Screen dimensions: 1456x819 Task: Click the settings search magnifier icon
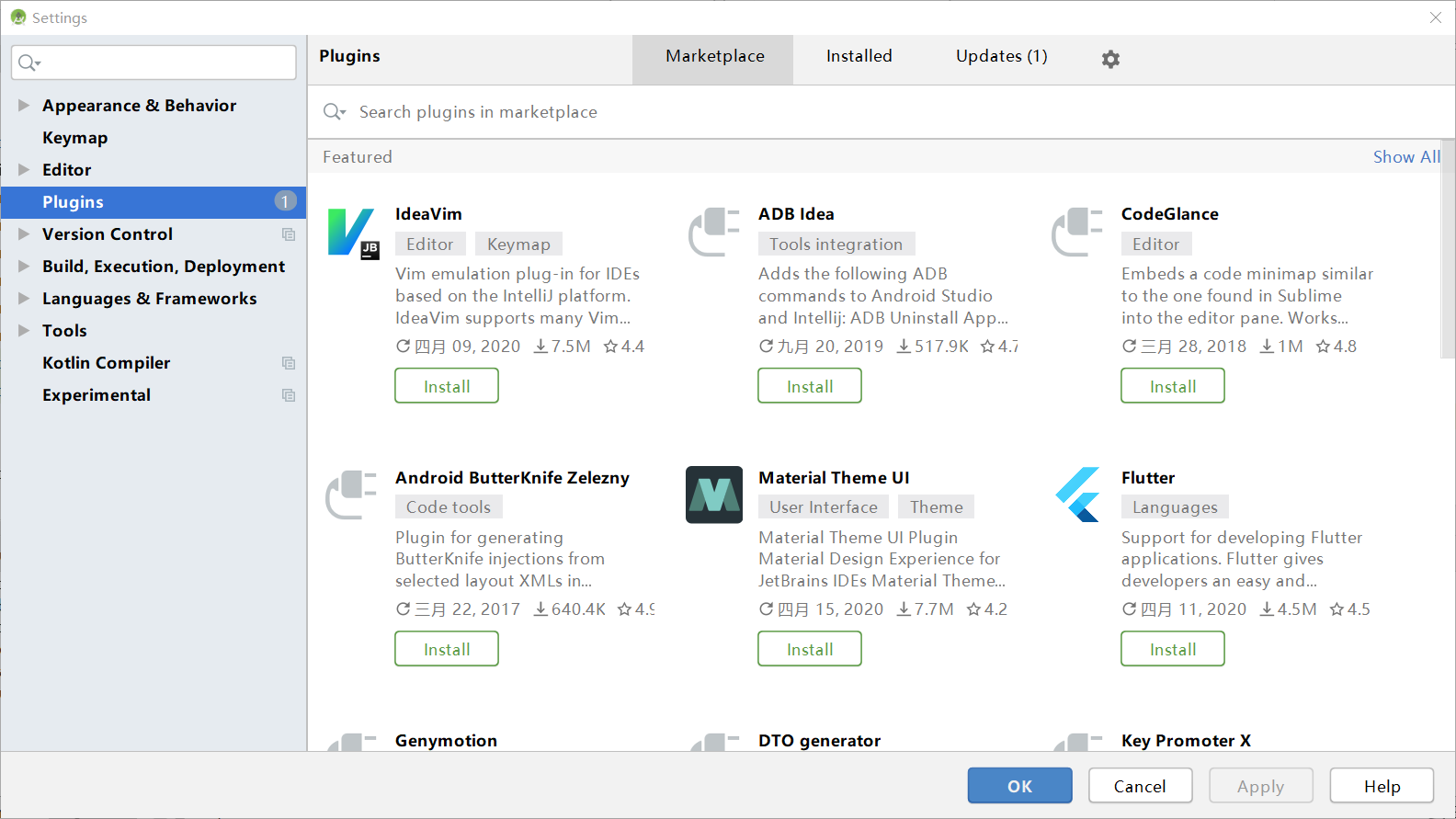(29, 63)
